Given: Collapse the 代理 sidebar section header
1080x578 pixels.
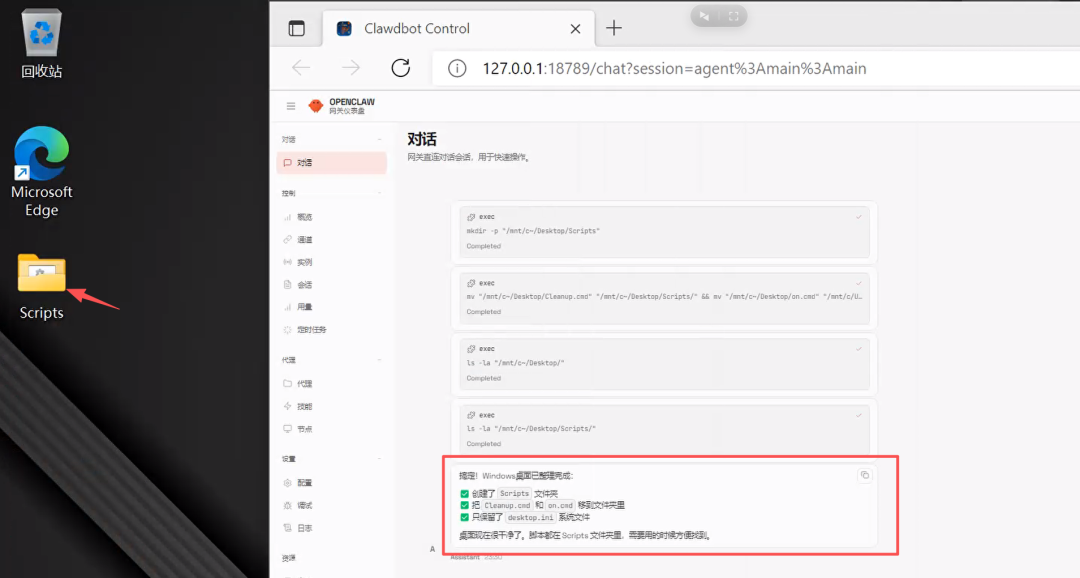Looking at the screenshot, I should (331, 360).
